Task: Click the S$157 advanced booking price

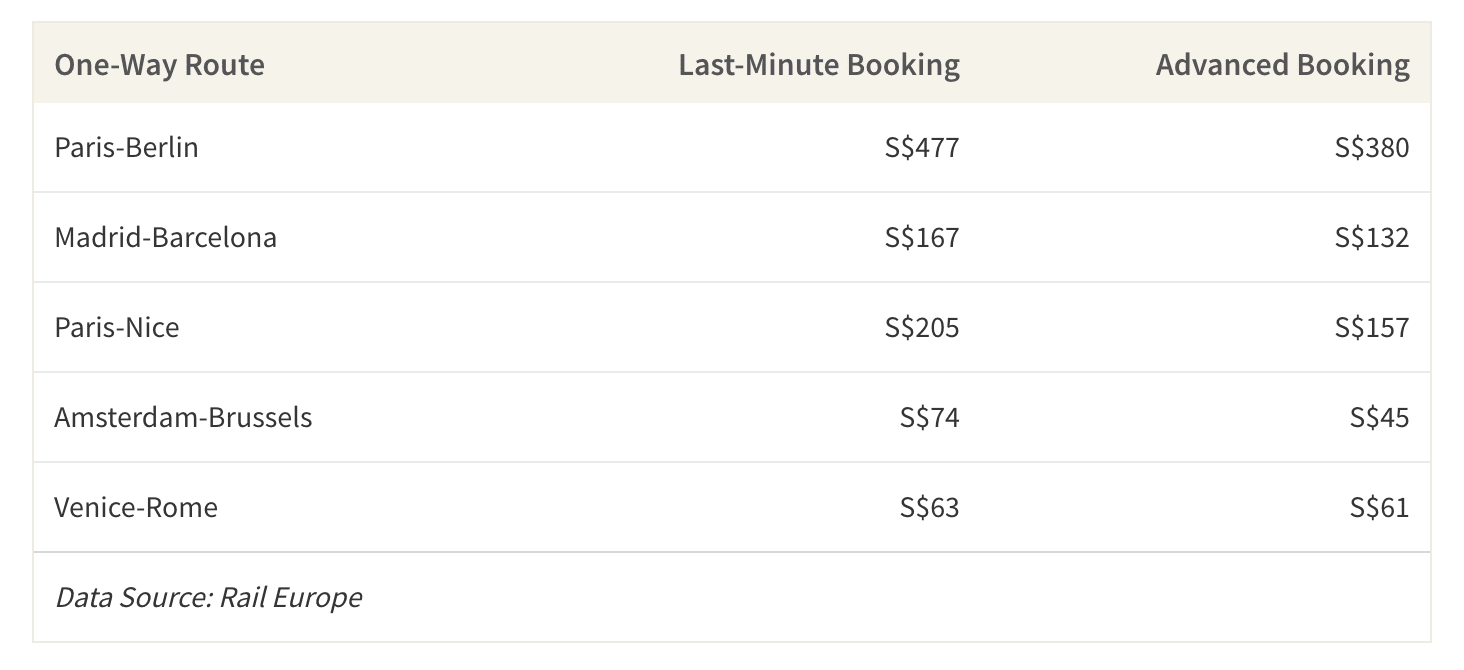Action: 1372,327
